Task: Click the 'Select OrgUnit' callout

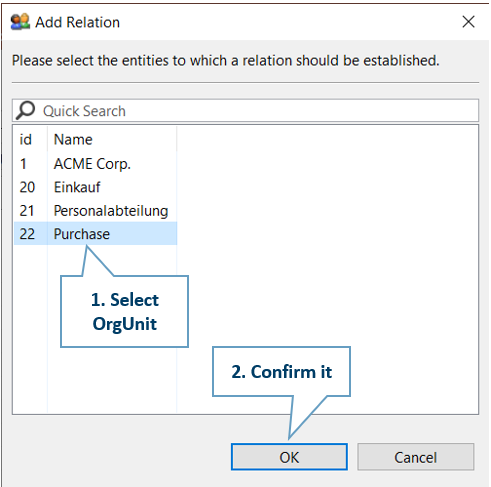Action: click(x=124, y=311)
